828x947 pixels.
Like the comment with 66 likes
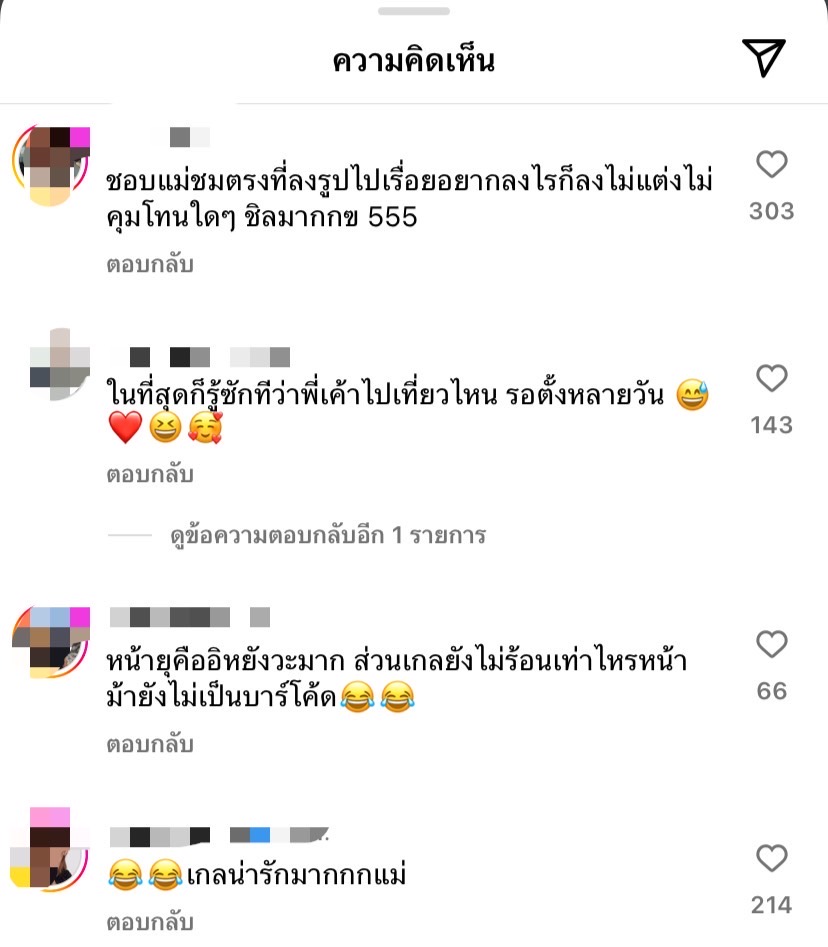coord(772,644)
